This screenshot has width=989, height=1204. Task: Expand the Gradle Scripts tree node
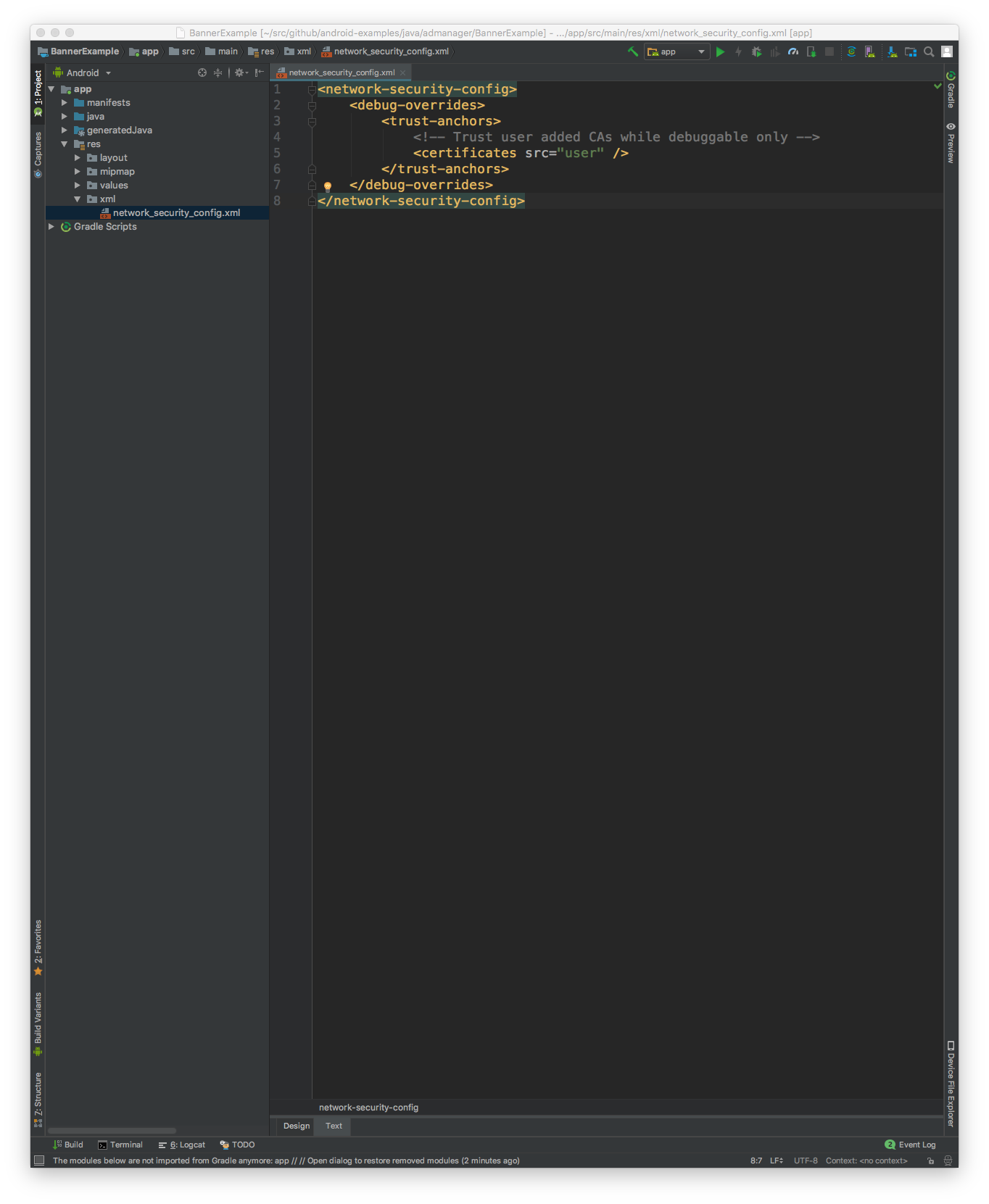click(x=51, y=227)
